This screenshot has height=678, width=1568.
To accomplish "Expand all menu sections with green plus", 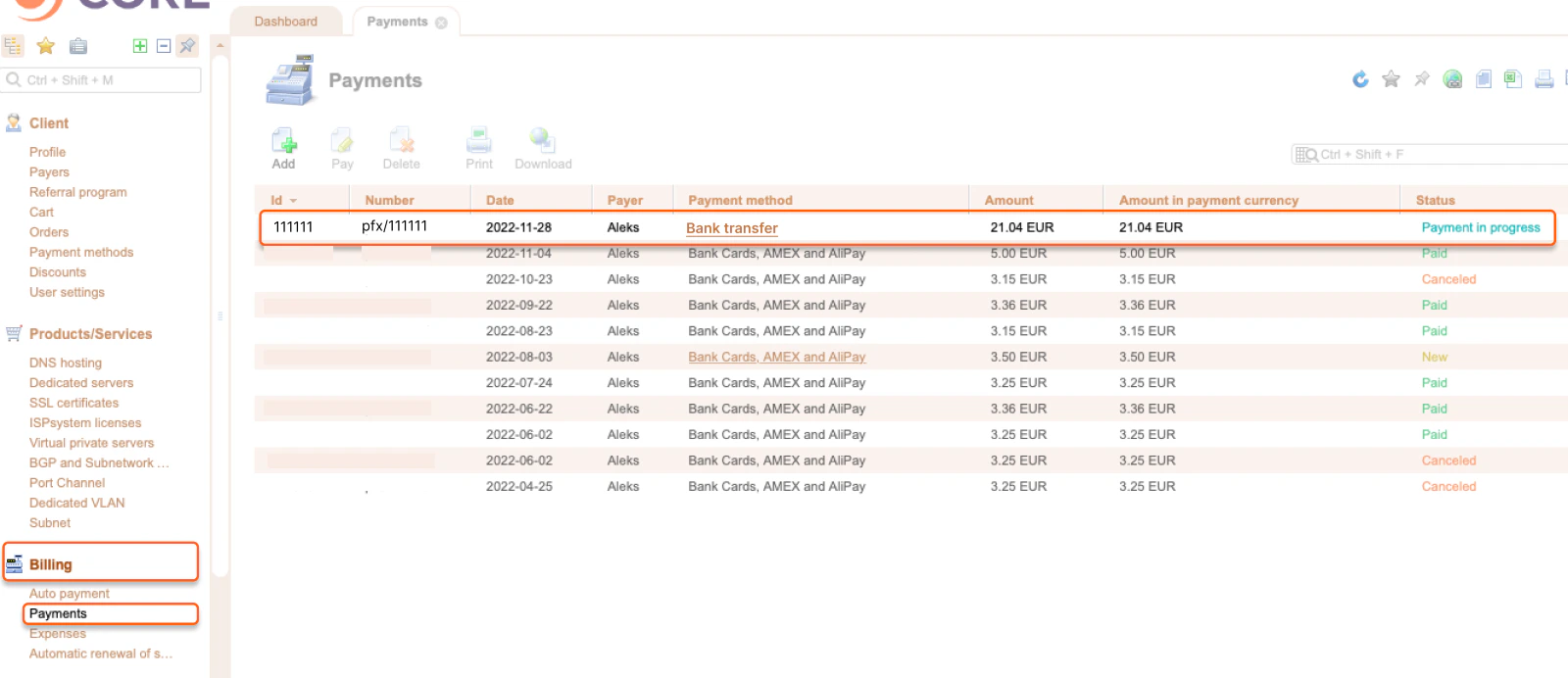I will [140, 46].
